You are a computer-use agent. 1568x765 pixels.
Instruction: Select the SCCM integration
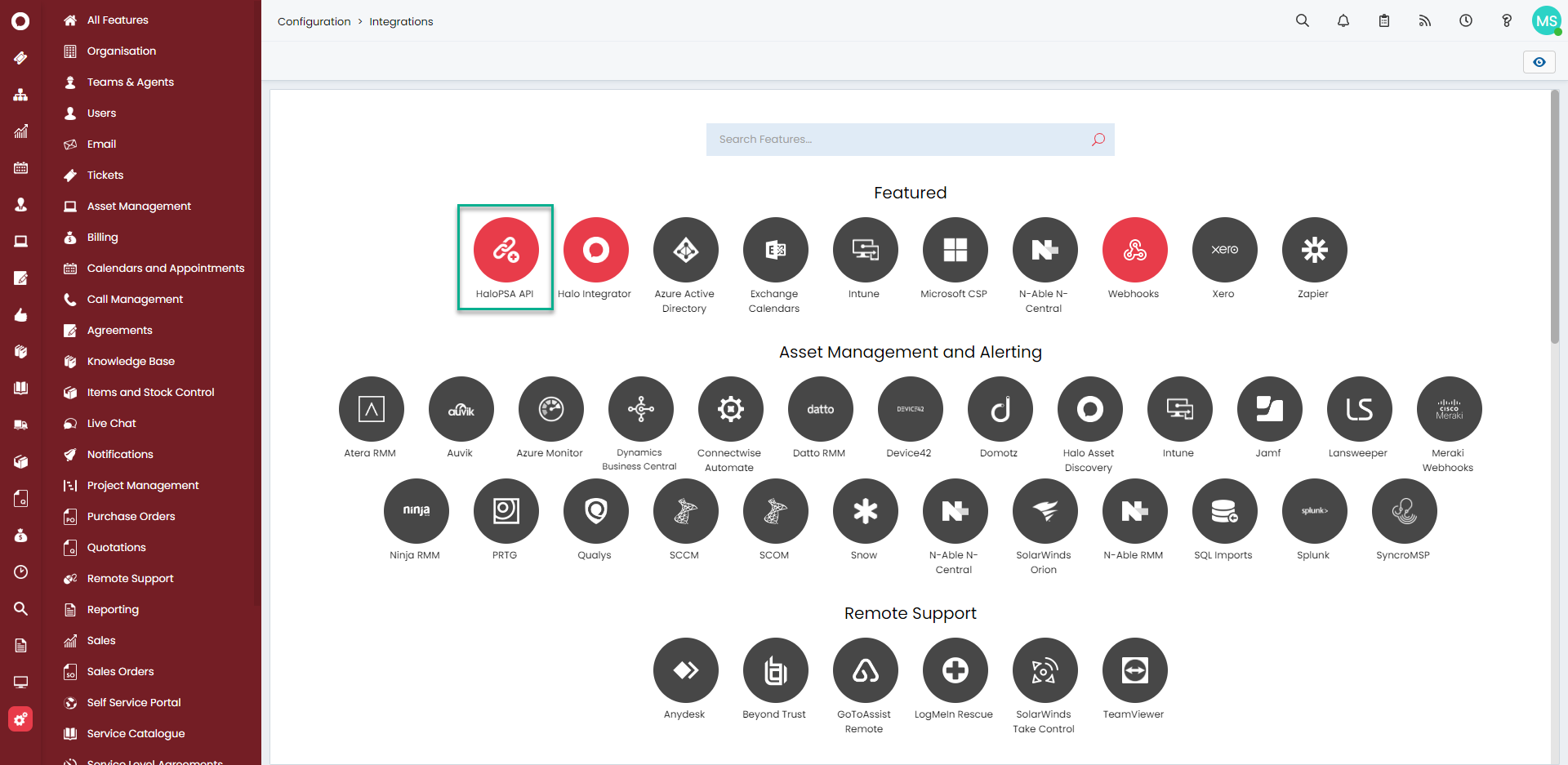tap(685, 511)
